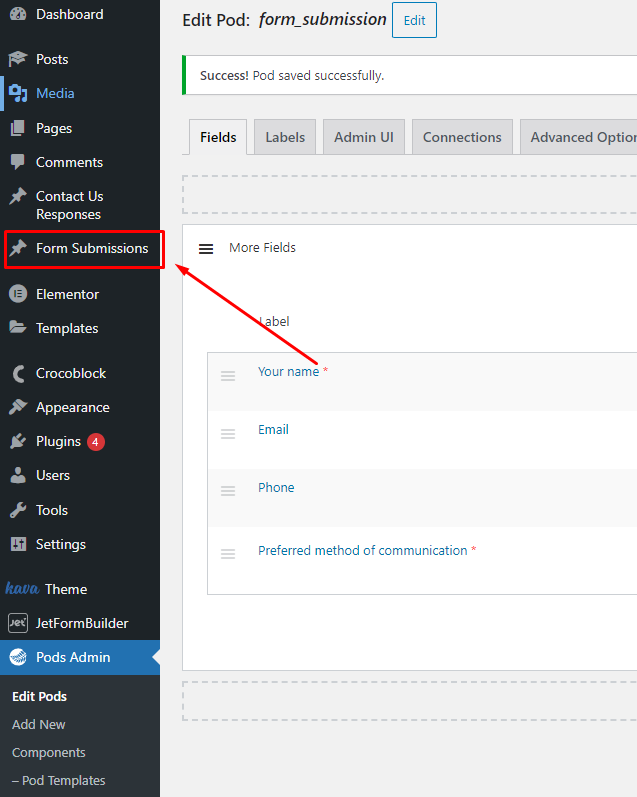Click the Email field drag handle
637x797 pixels.
coord(228,434)
